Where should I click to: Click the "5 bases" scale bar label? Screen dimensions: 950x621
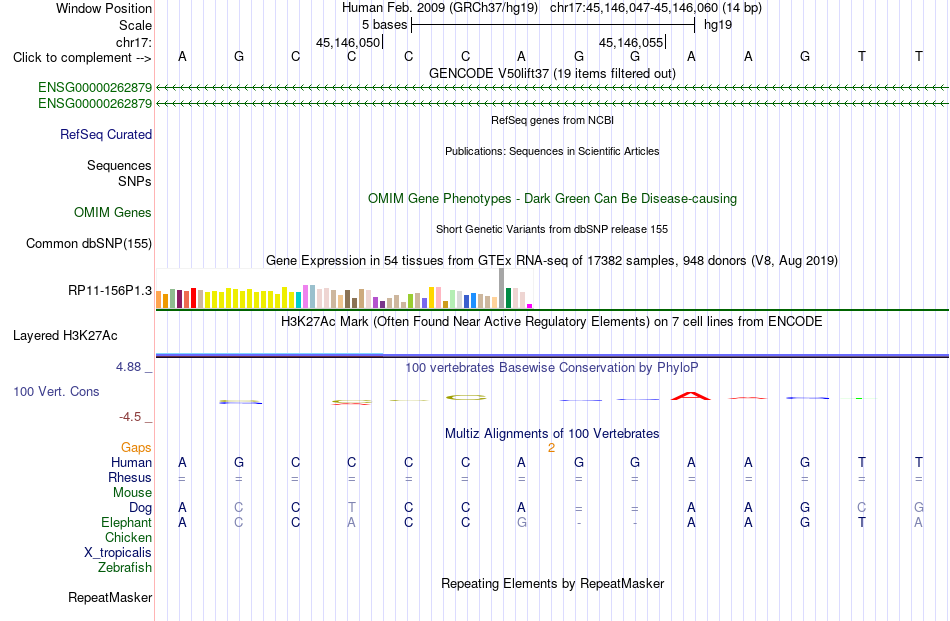coord(385,25)
